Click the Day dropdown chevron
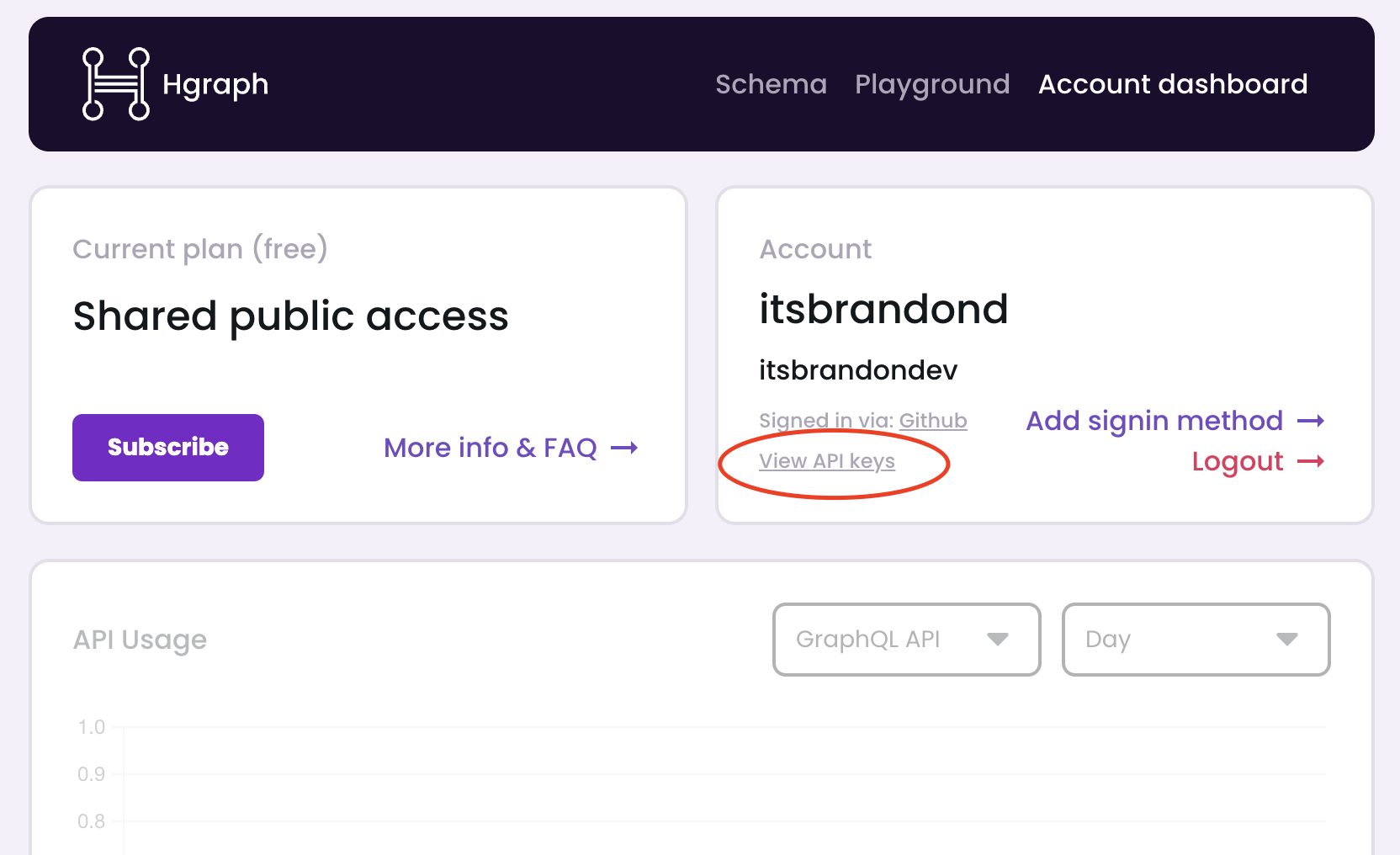The width and height of the screenshot is (1400, 855). coord(1286,640)
